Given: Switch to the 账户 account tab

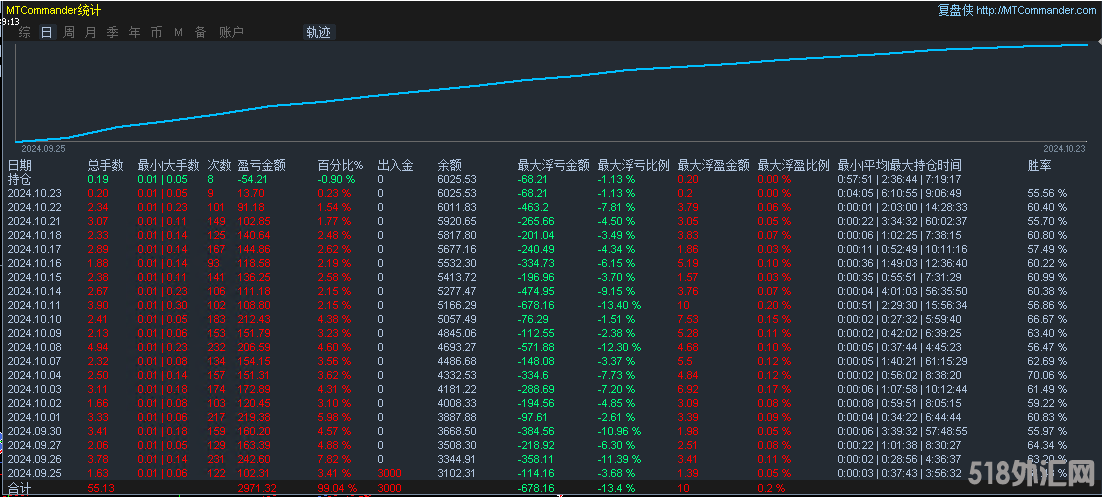Looking at the screenshot, I should [x=231, y=32].
